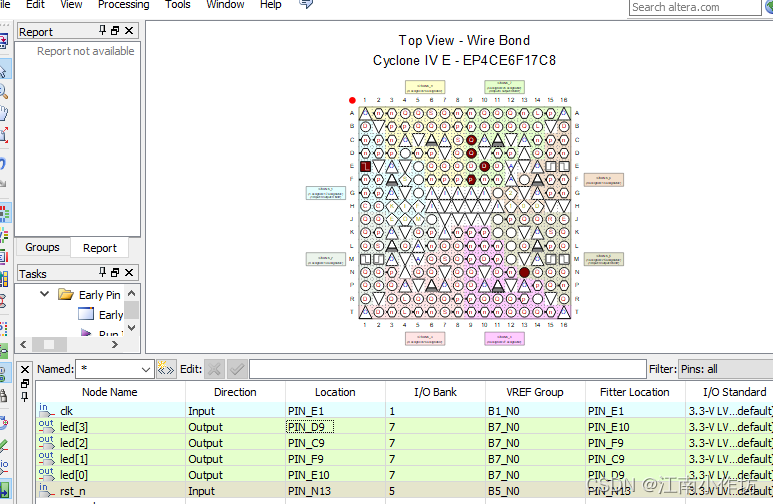Select assigned pin D9 on the chip
Image resolution: width=773 pixels, height=504 pixels.
[x=471, y=153]
